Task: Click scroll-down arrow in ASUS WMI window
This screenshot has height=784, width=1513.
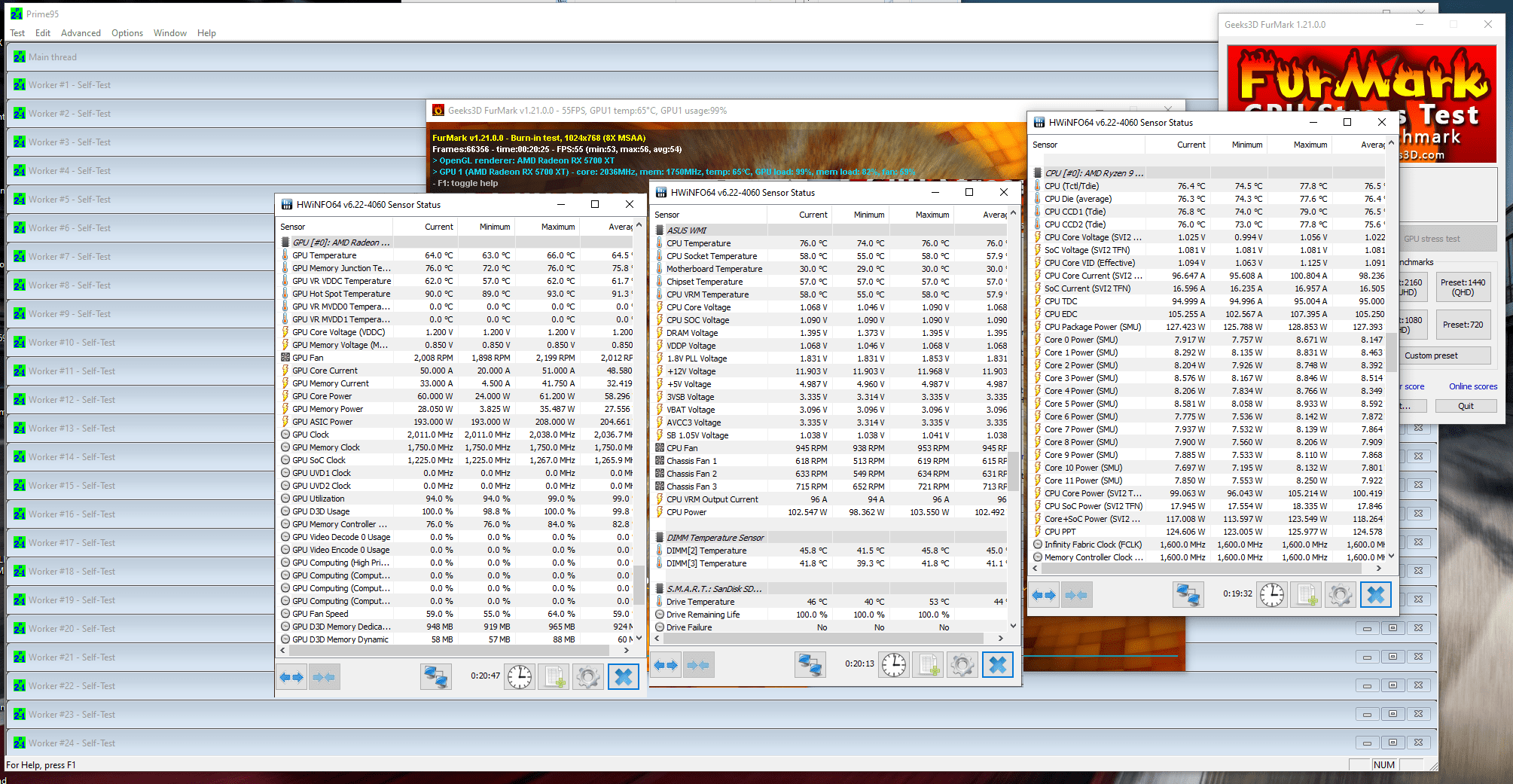Action: (x=1014, y=626)
